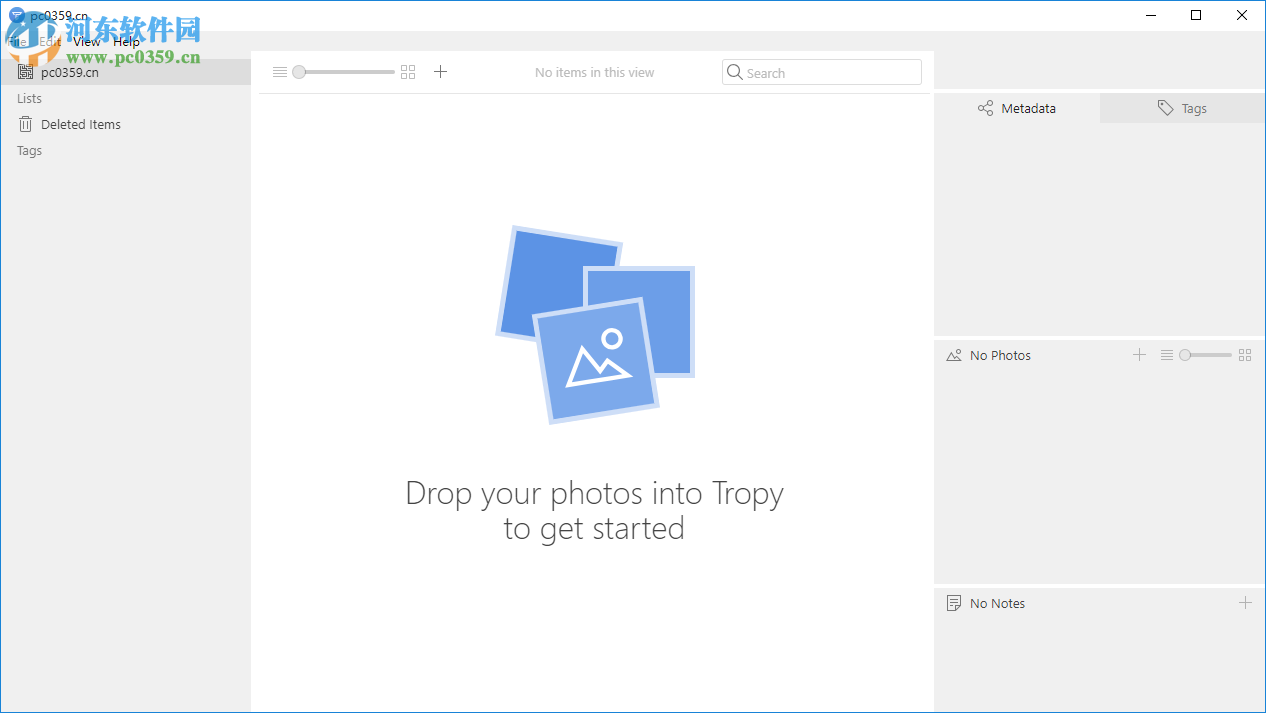The height and width of the screenshot is (713, 1266).
Task: Switch item view to grid layout
Action: pos(407,71)
